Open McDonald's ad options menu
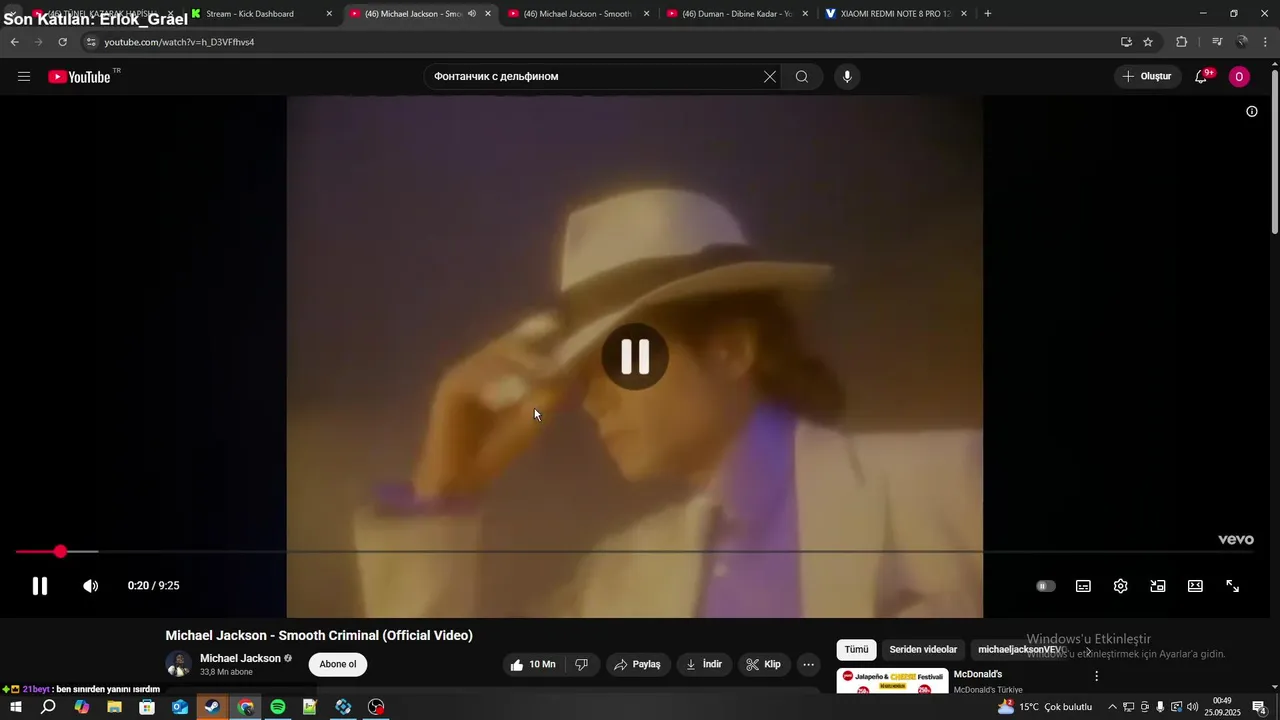 1096,676
